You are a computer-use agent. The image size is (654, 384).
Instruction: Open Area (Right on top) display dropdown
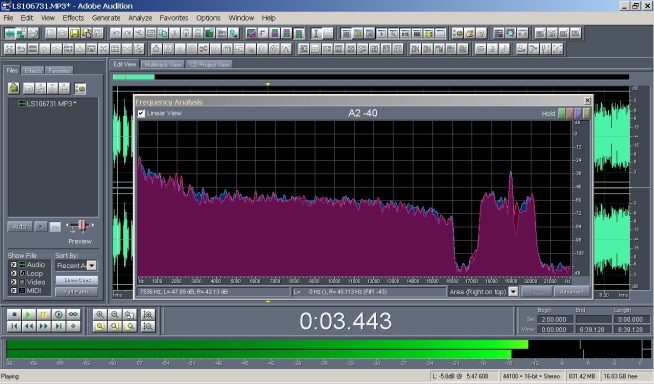tap(513, 292)
